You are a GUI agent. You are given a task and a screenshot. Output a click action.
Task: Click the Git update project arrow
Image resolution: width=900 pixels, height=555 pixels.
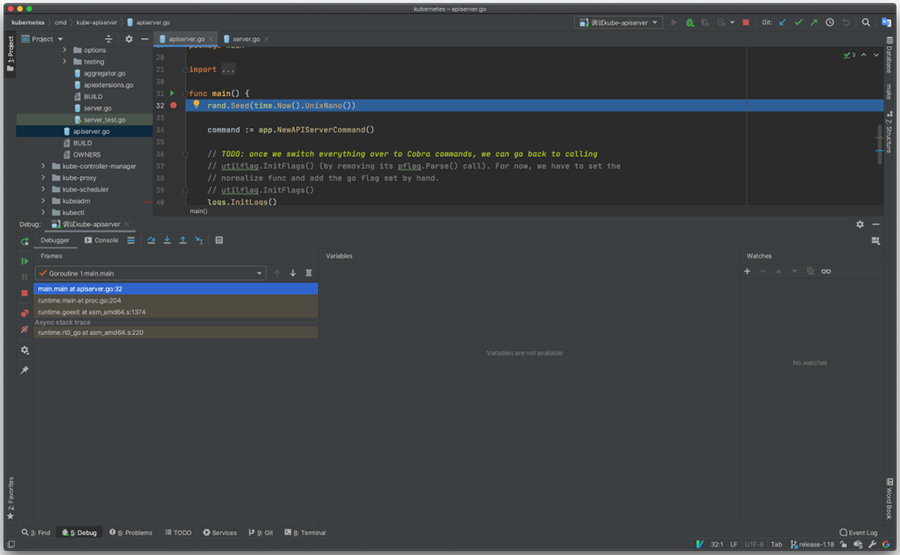coord(782,22)
